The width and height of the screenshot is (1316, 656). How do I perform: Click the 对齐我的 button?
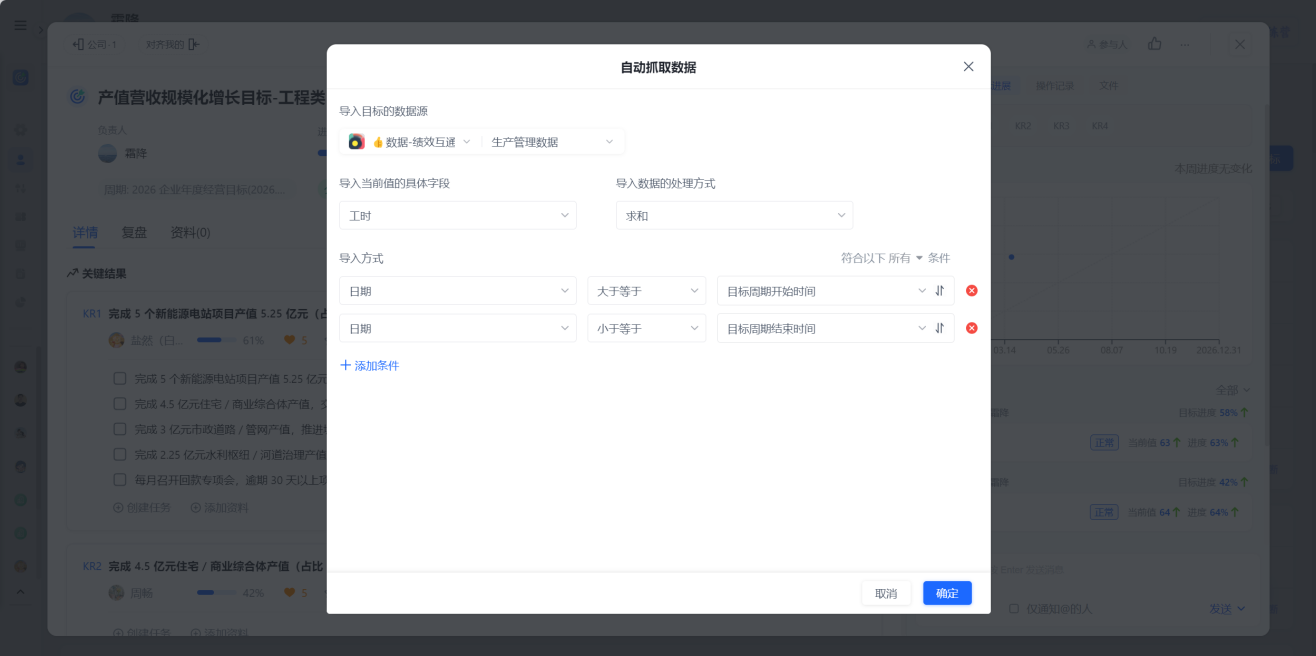click(173, 44)
